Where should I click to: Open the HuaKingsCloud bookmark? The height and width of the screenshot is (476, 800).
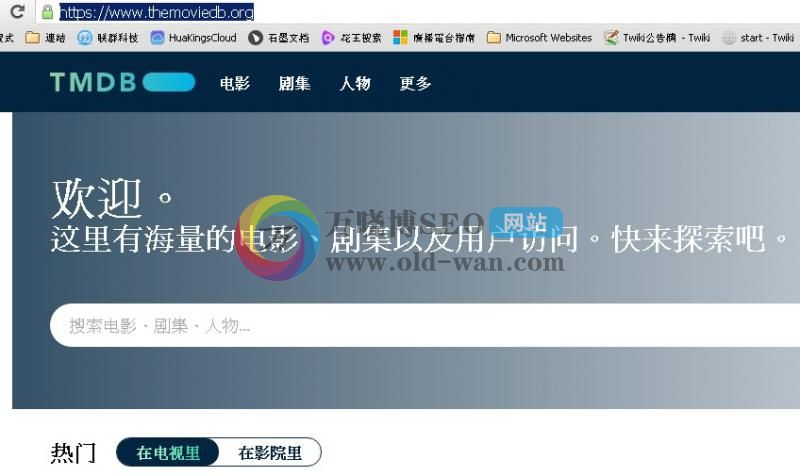pos(193,38)
